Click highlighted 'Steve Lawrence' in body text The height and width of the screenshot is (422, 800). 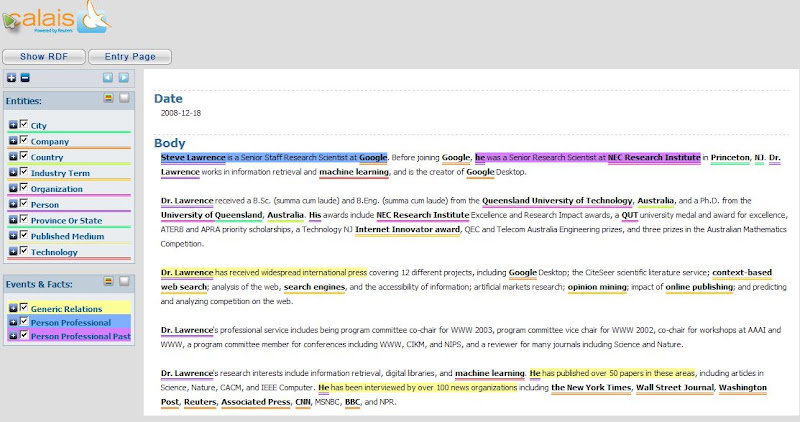tap(193, 158)
